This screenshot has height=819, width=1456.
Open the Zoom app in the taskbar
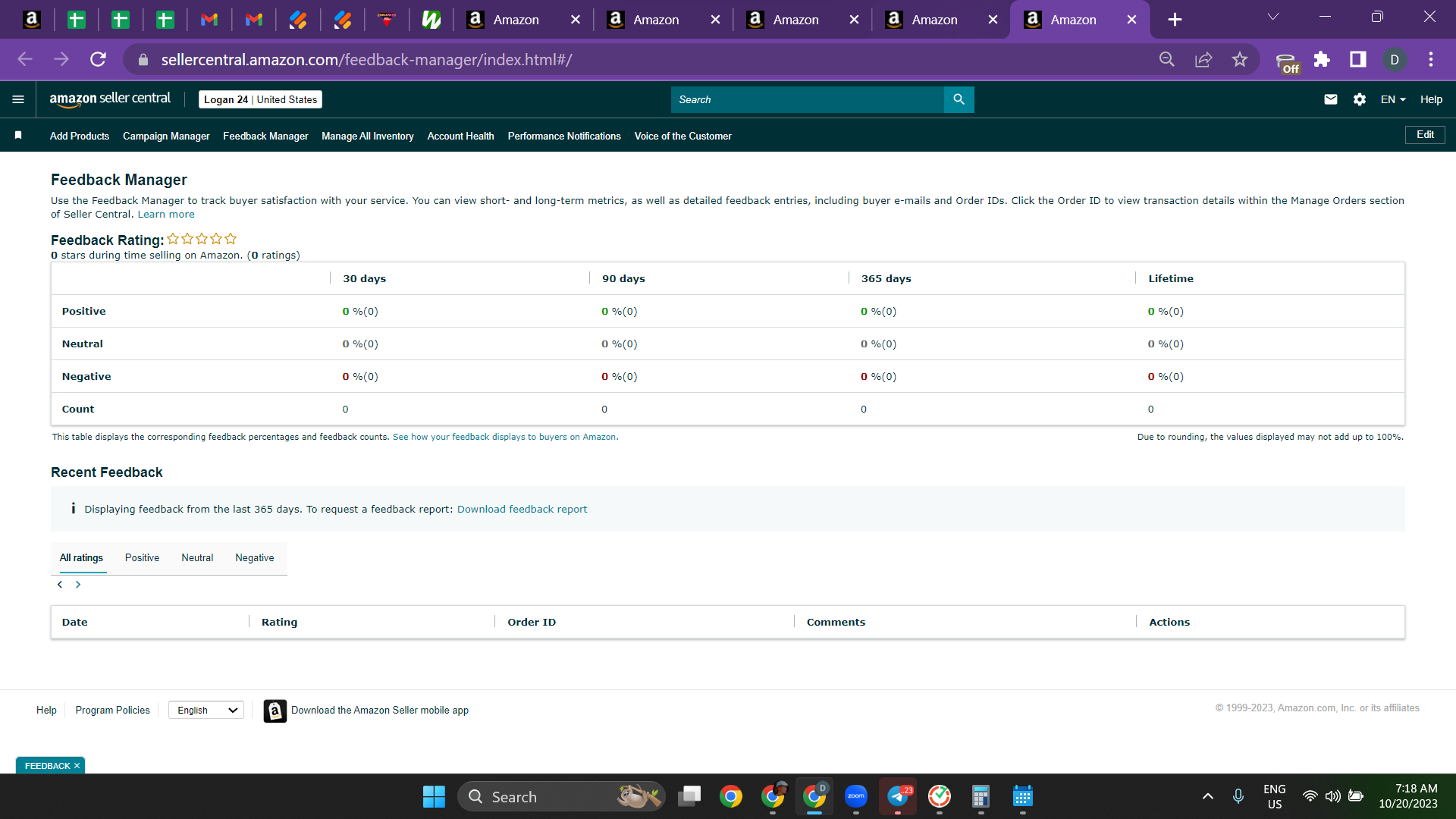(x=856, y=796)
